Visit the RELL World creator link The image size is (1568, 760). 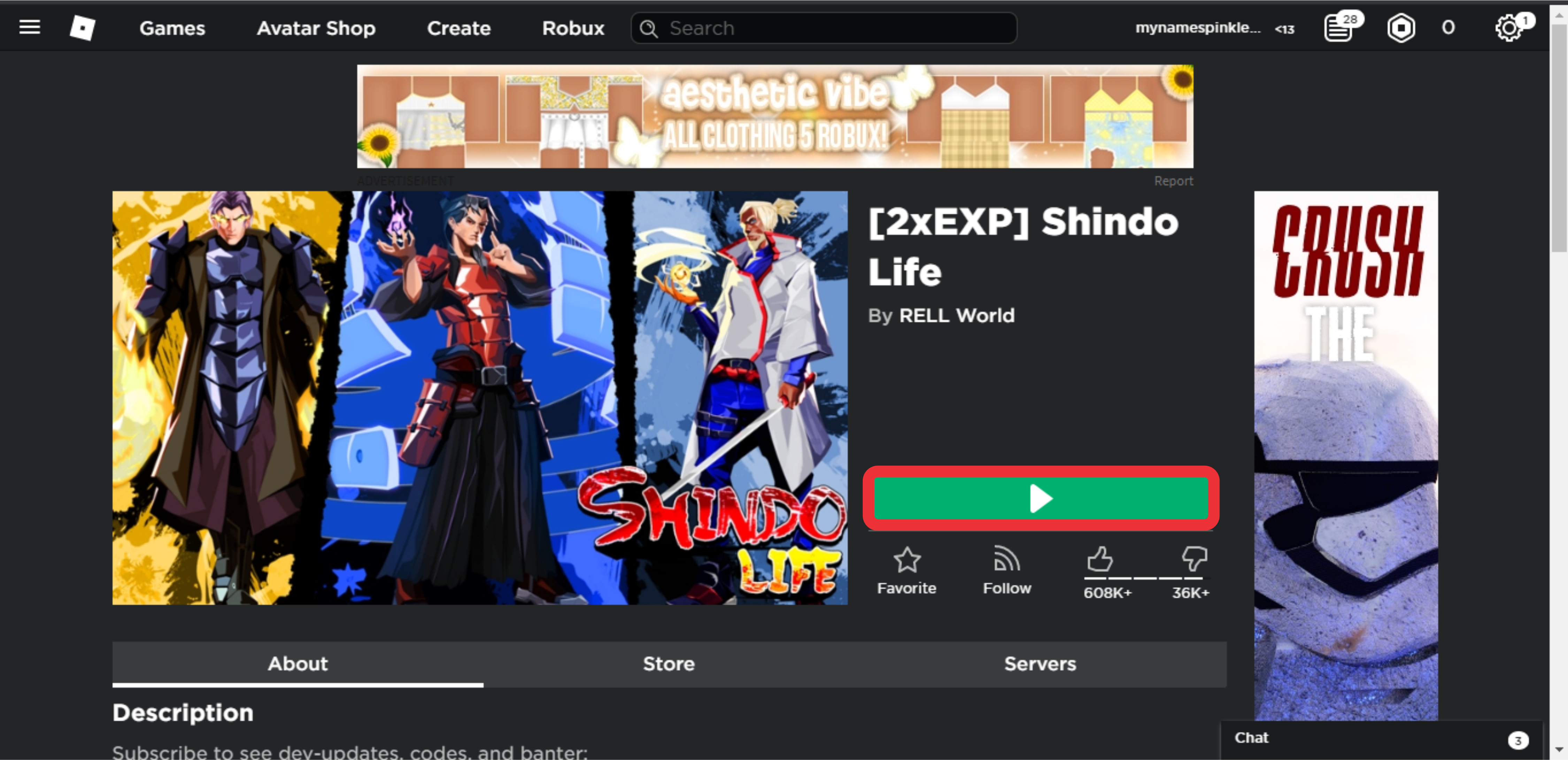coord(956,316)
